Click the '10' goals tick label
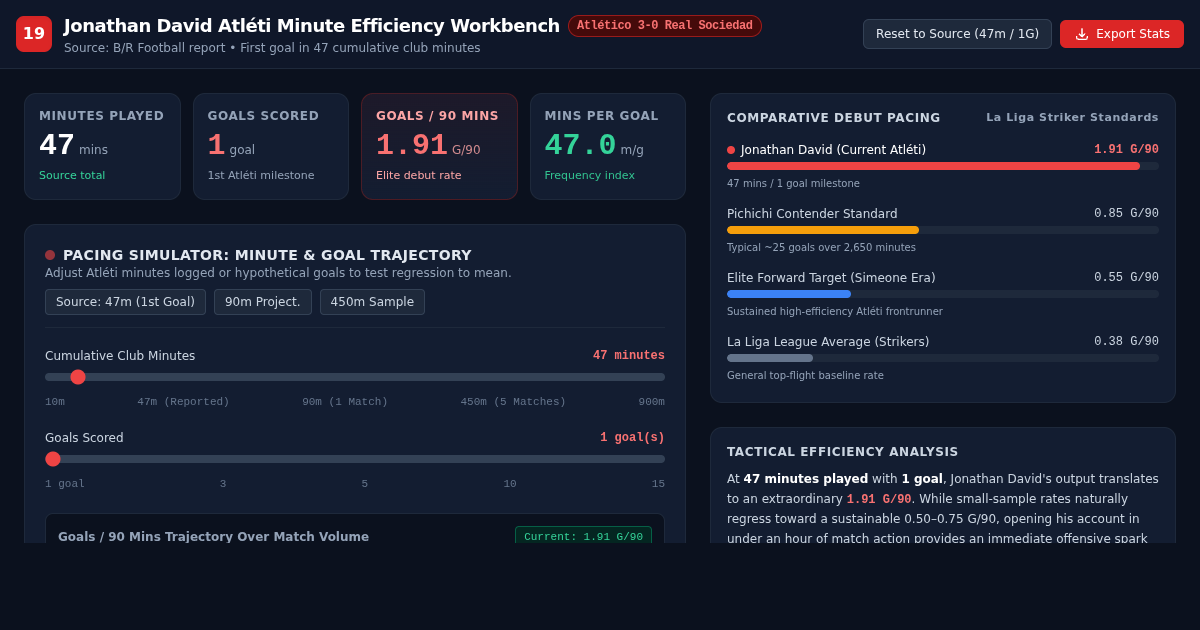This screenshot has width=1200, height=630. coord(510,484)
